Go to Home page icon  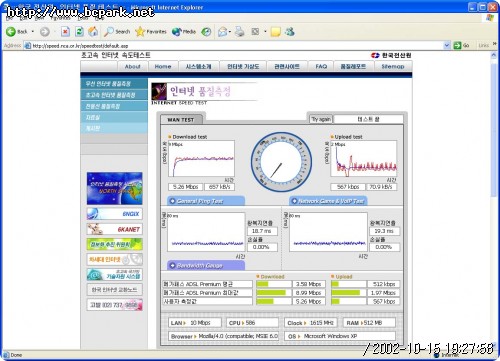coord(93,32)
